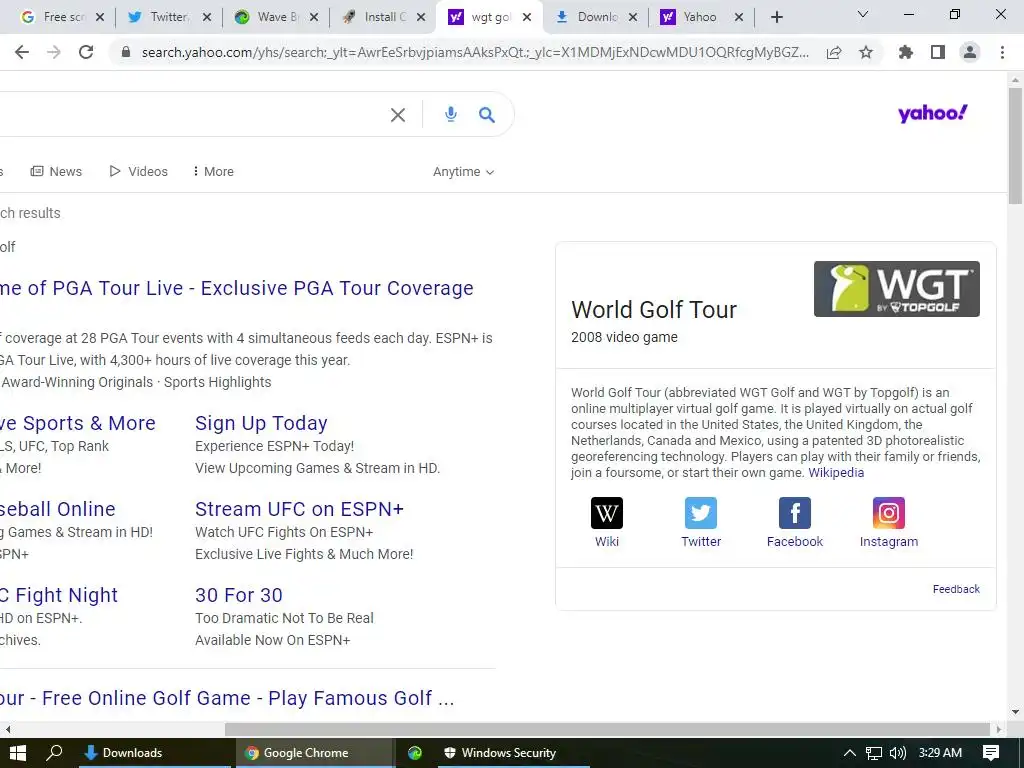Select the 2008 video game subtitle
The image size is (1024, 768).
tap(624, 338)
